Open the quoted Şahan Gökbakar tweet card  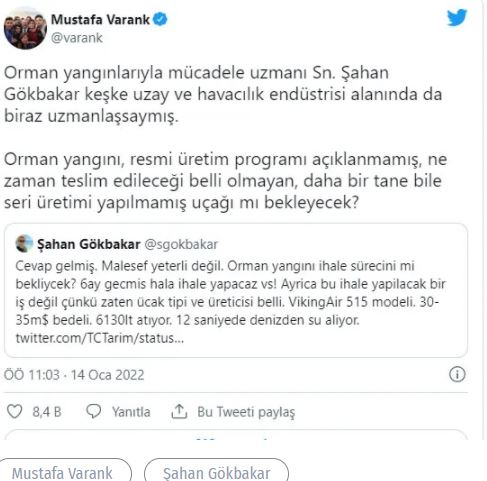click(236, 290)
